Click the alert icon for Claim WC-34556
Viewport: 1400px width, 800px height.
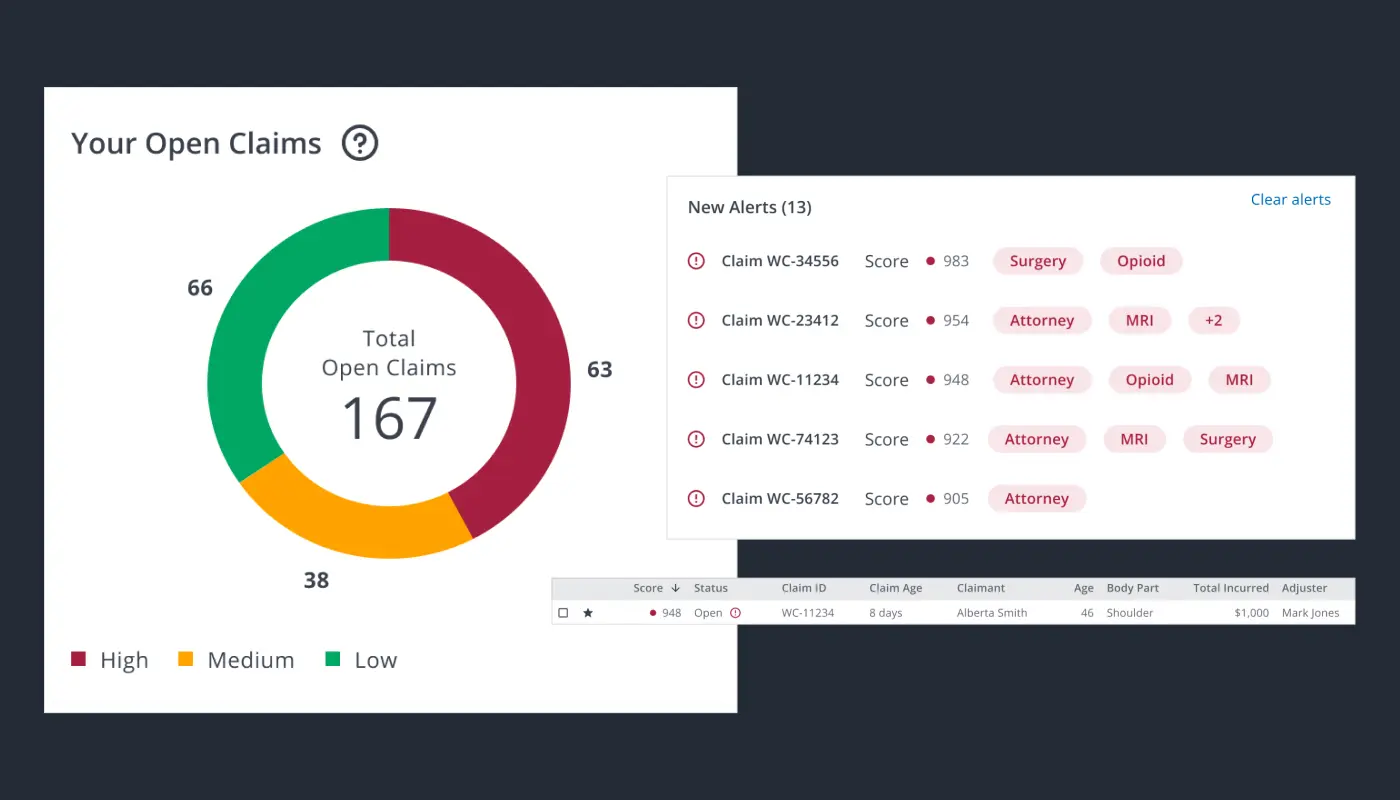pyautogui.click(x=696, y=260)
